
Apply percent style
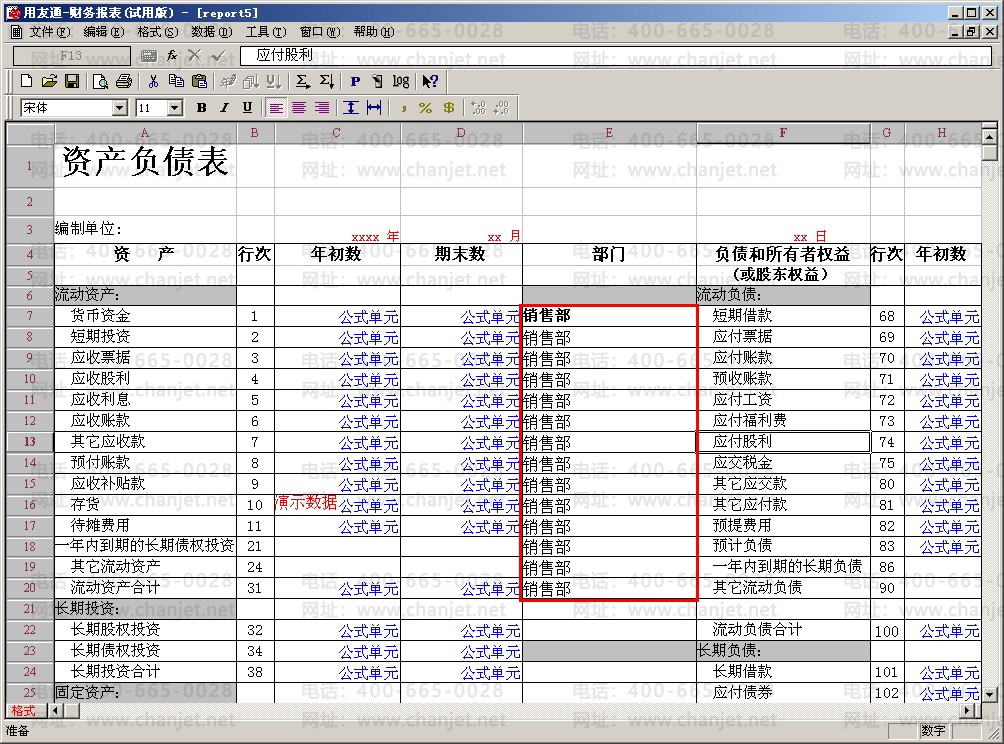[425, 108]
